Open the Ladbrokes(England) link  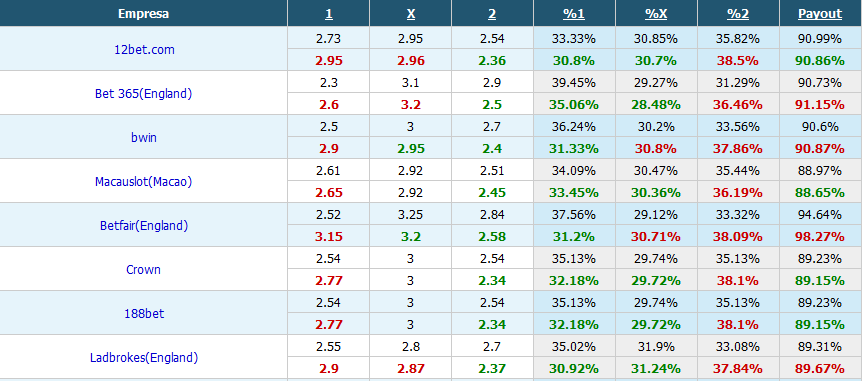144,357
